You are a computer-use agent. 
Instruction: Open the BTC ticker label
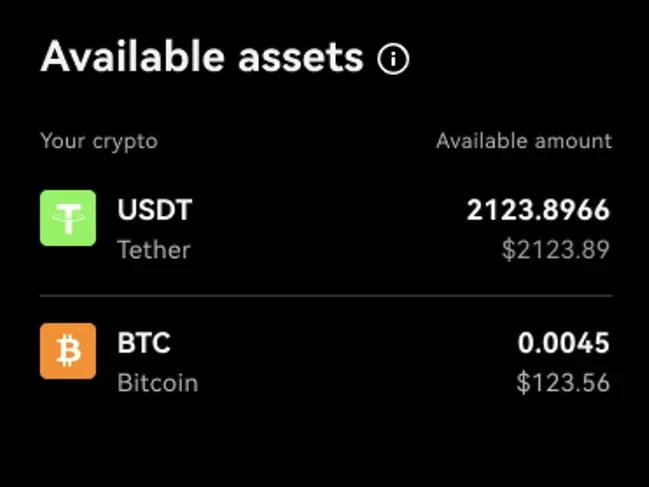[x=144, y=343]
